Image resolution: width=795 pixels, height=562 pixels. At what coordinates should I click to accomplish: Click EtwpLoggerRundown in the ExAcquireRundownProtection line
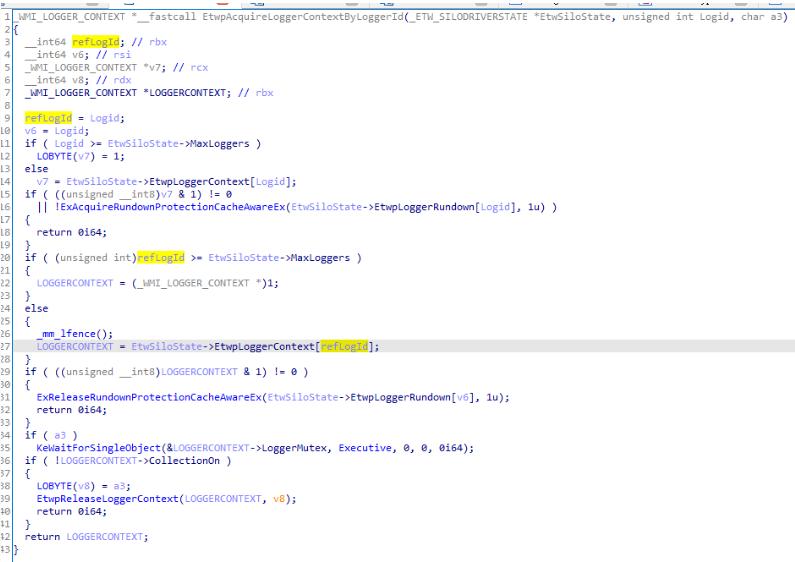[x=424, y=206]
